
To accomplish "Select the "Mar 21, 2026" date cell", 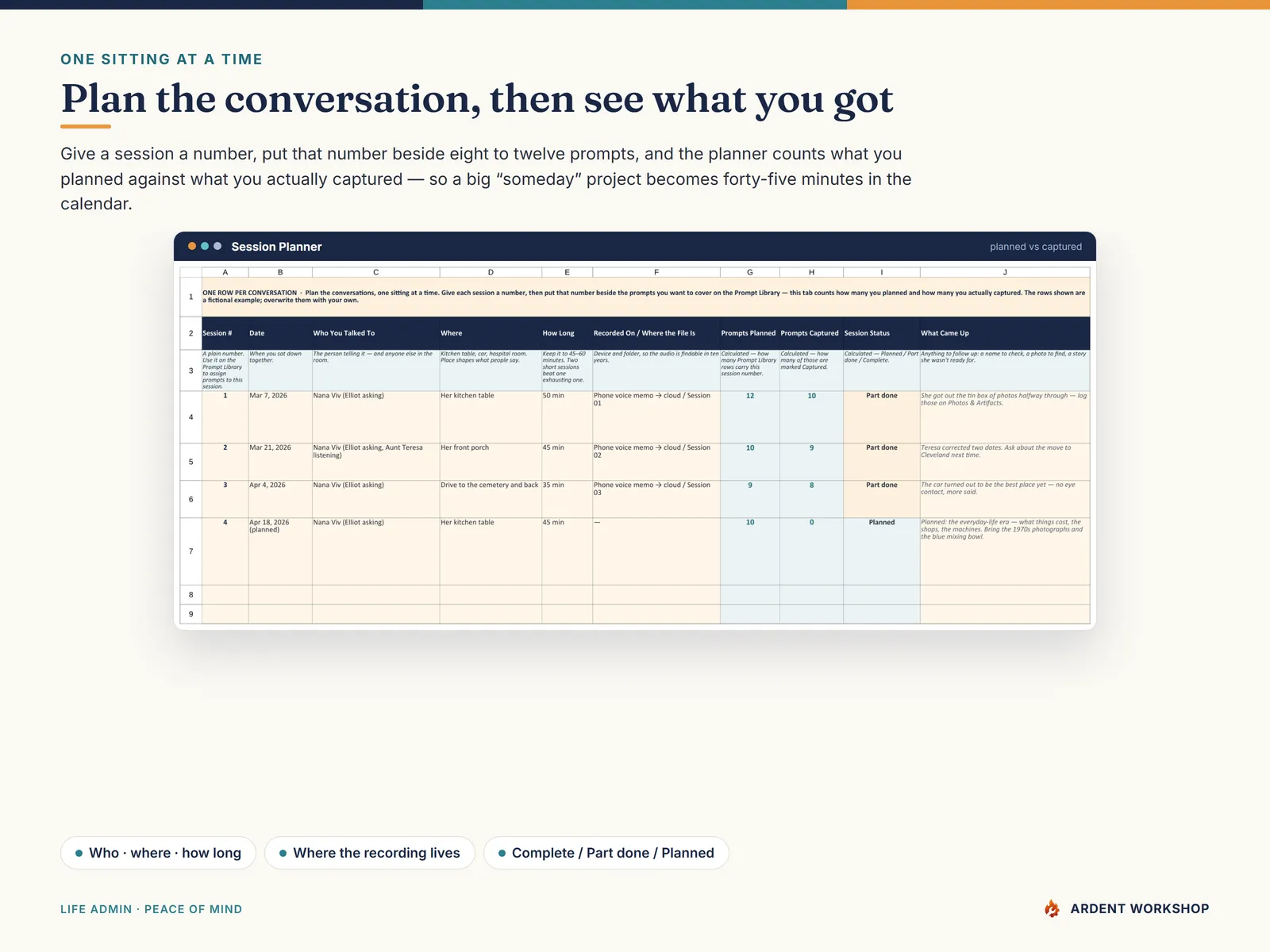I will 280,462.
